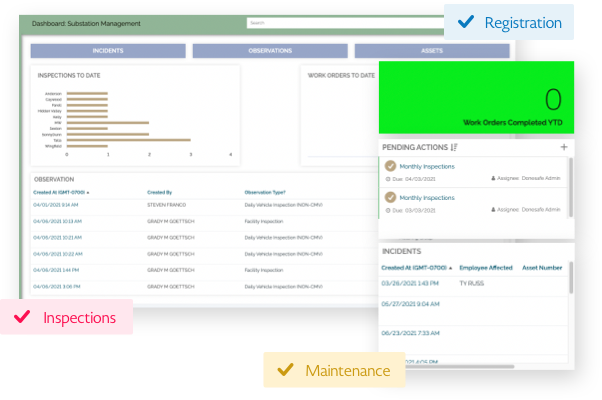Mark first Monthly Inspections action complete
This screenshot has width=602, height=400.
click(x=391, y=167)
